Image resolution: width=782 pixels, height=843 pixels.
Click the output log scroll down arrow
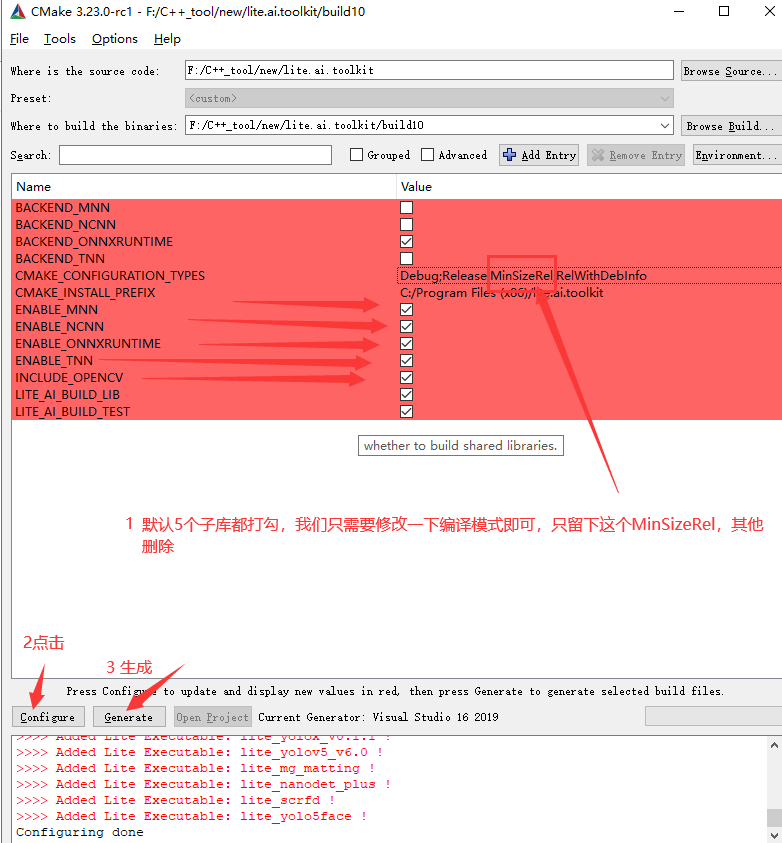[774, 835]
